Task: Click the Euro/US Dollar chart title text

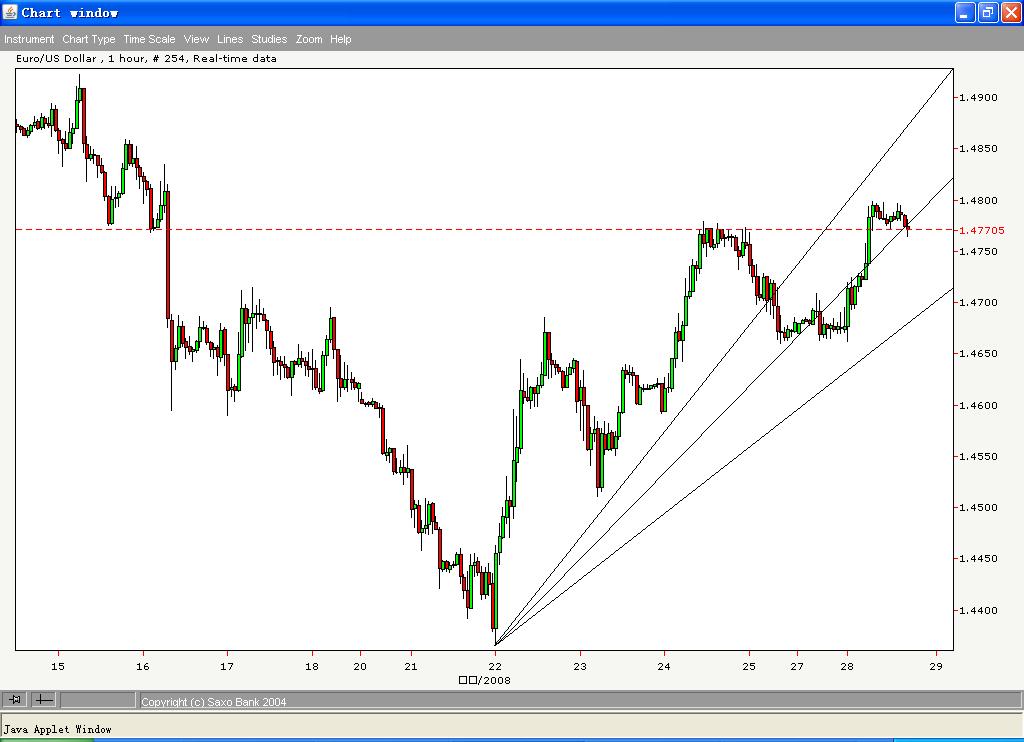Action: [146, 58]
